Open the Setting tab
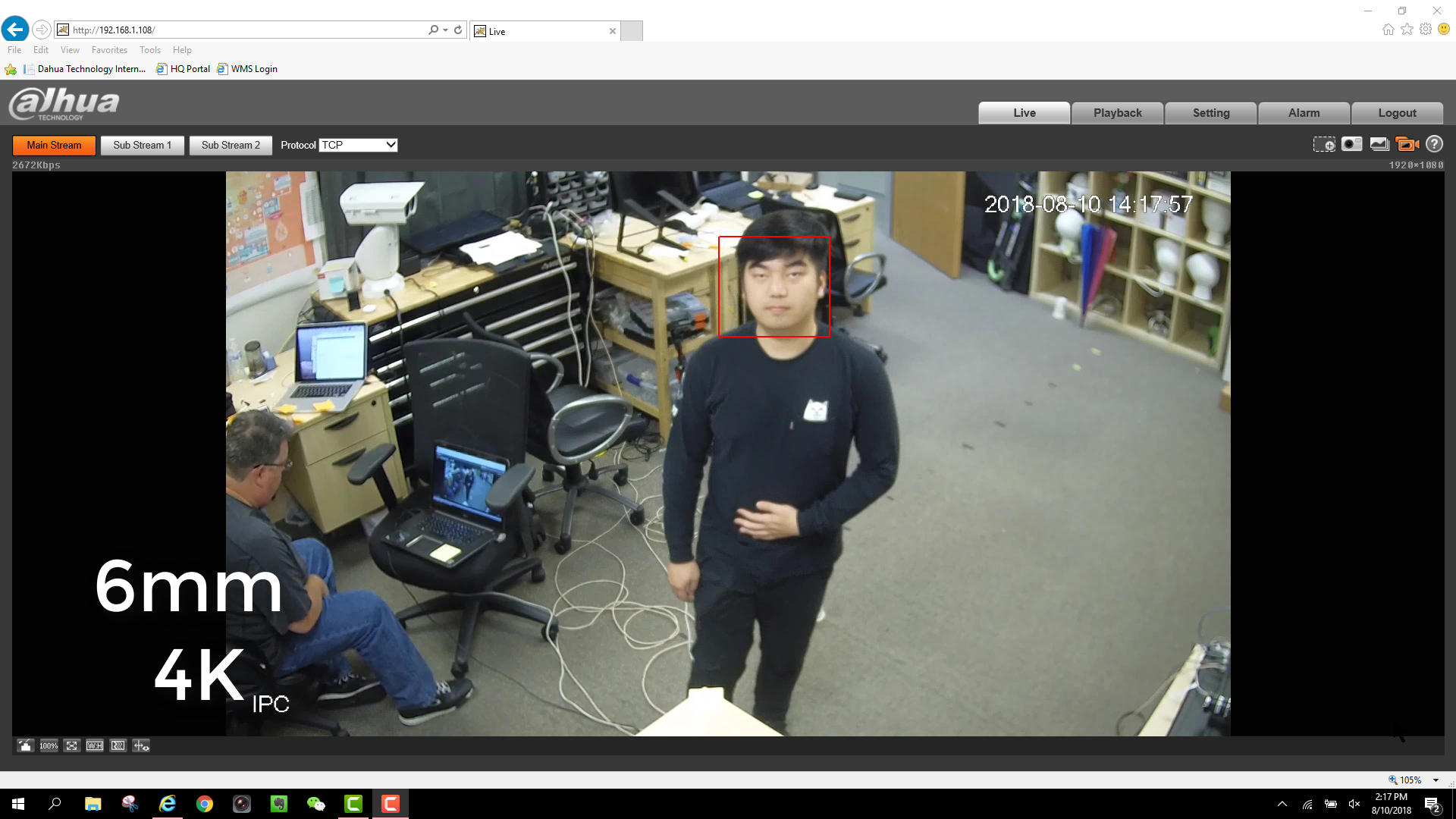Screen dimensions: 1456x819 1210,112
